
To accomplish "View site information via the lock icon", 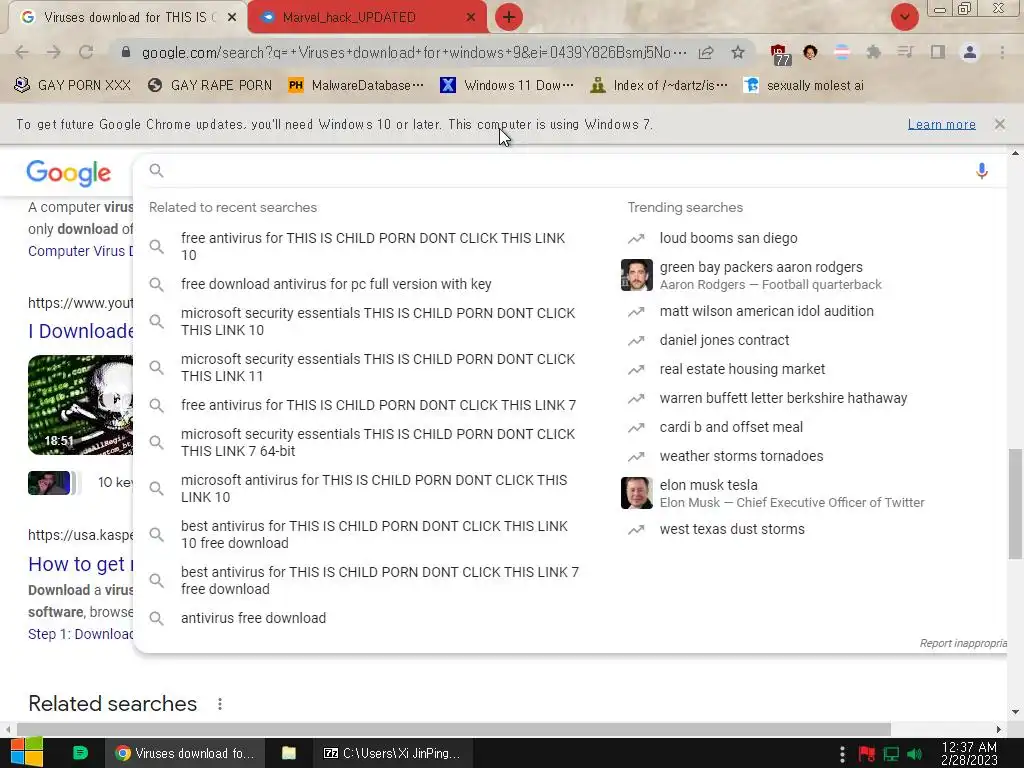I will coord(126,52).
